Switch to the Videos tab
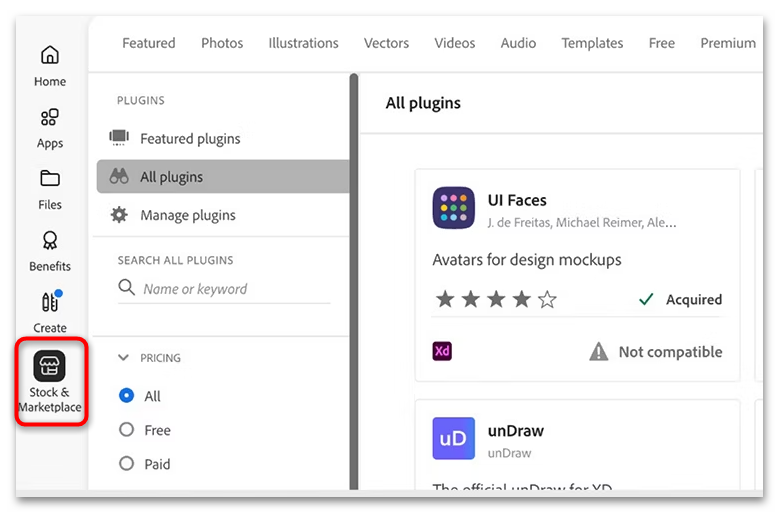Image resolution: width=779 pixels, height=513 pixels. click(x=455, y=43)
